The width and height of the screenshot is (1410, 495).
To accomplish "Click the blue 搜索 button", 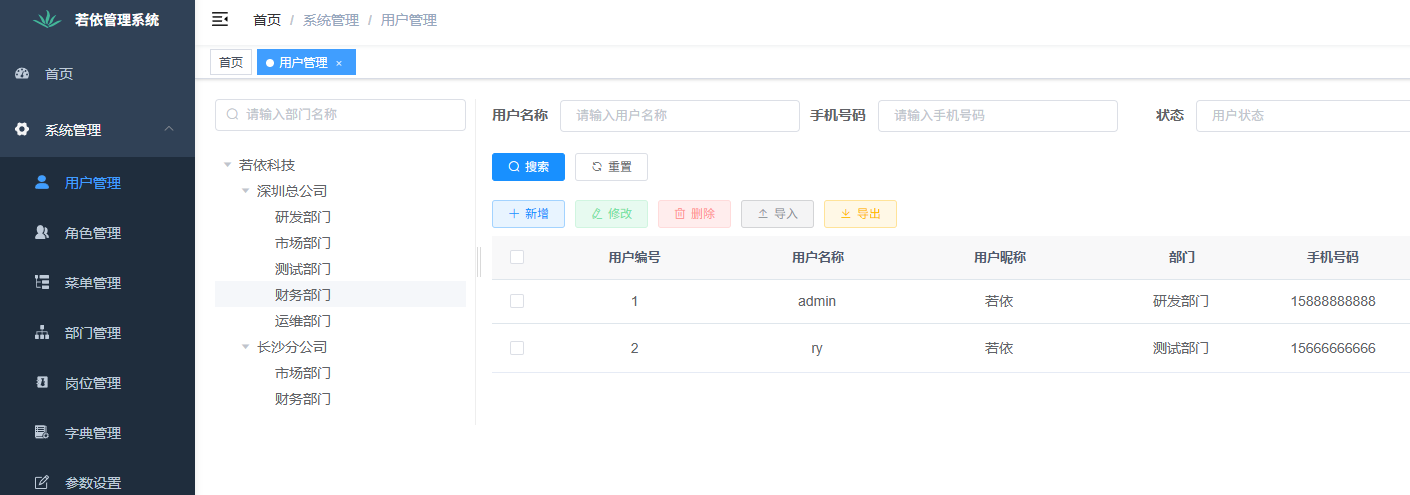I will 528,167.
